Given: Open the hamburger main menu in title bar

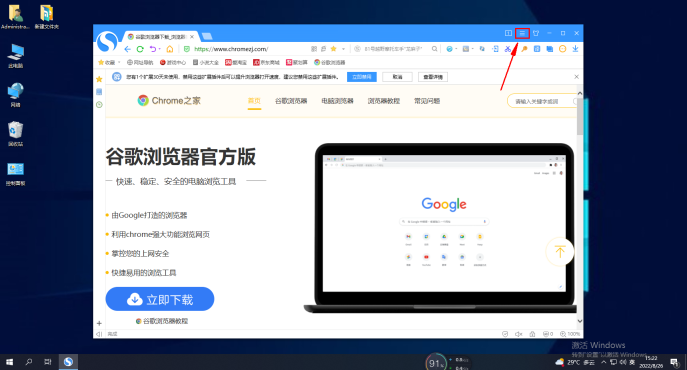Looking at the screenshot, I should click(x=522, y=33).
